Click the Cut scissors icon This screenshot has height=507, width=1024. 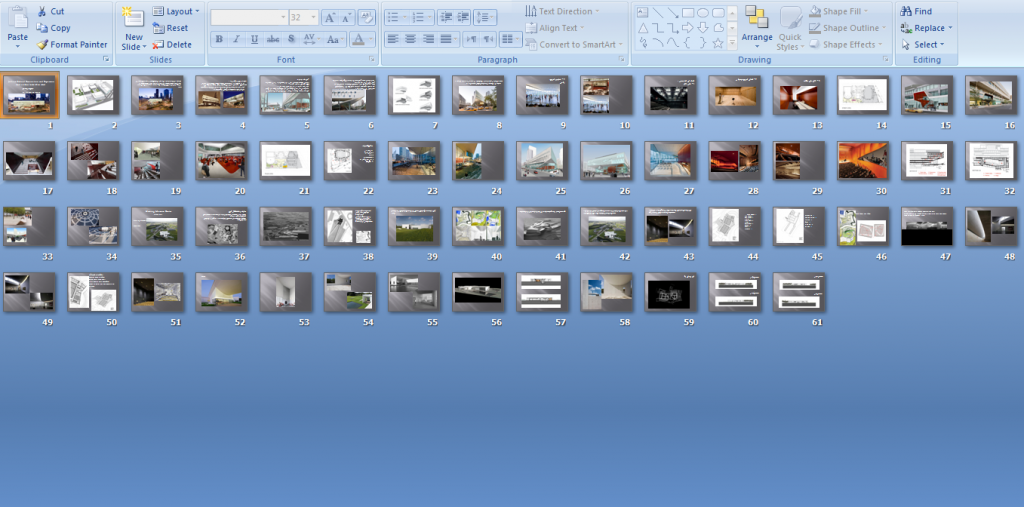coord(42,11)
